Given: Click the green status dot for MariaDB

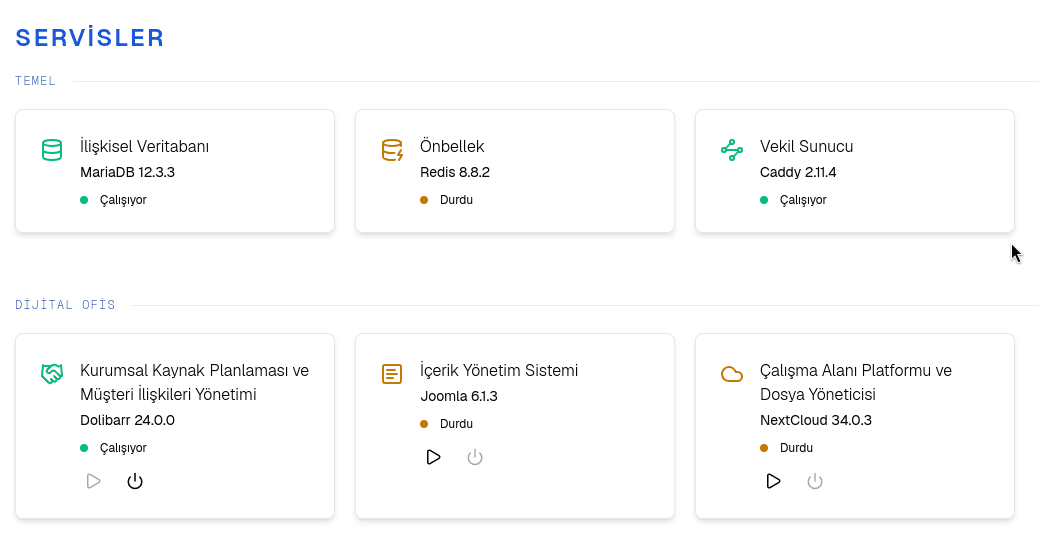Looking at the screenshot, I should [x=84, y=200].
